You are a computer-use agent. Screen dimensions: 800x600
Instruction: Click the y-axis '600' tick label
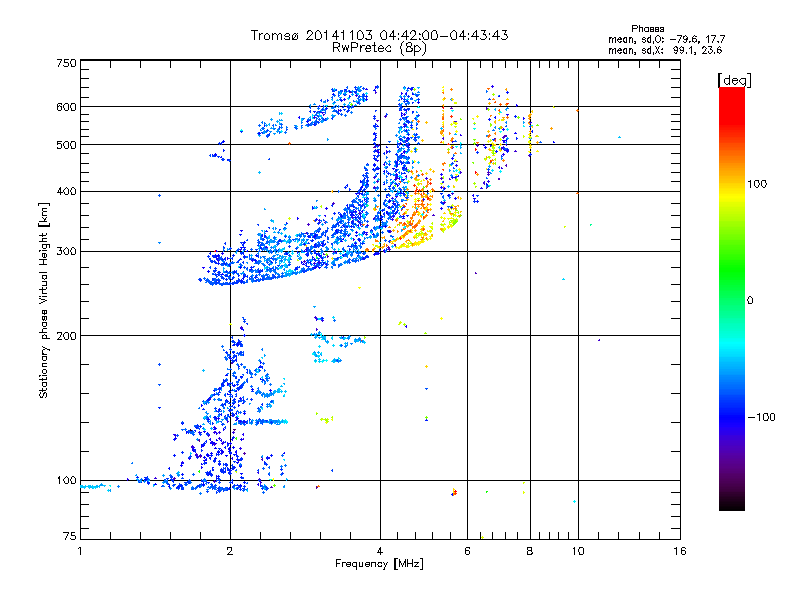click(x=66, y=107)
